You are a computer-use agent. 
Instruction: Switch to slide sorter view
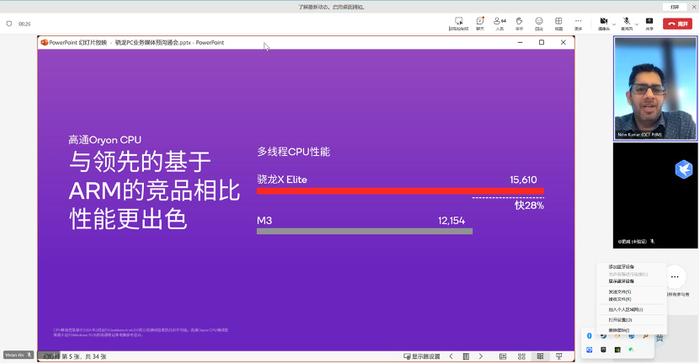[521, 356]
